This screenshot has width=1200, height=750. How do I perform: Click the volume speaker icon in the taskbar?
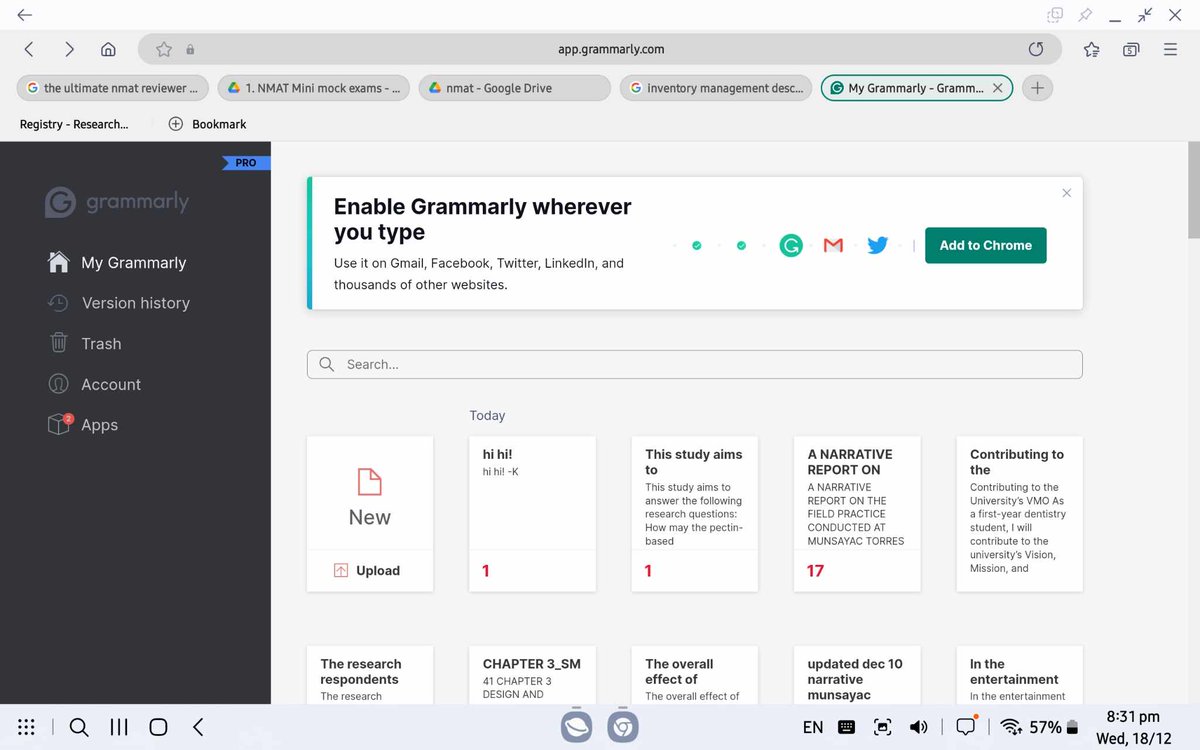(918, 728)
